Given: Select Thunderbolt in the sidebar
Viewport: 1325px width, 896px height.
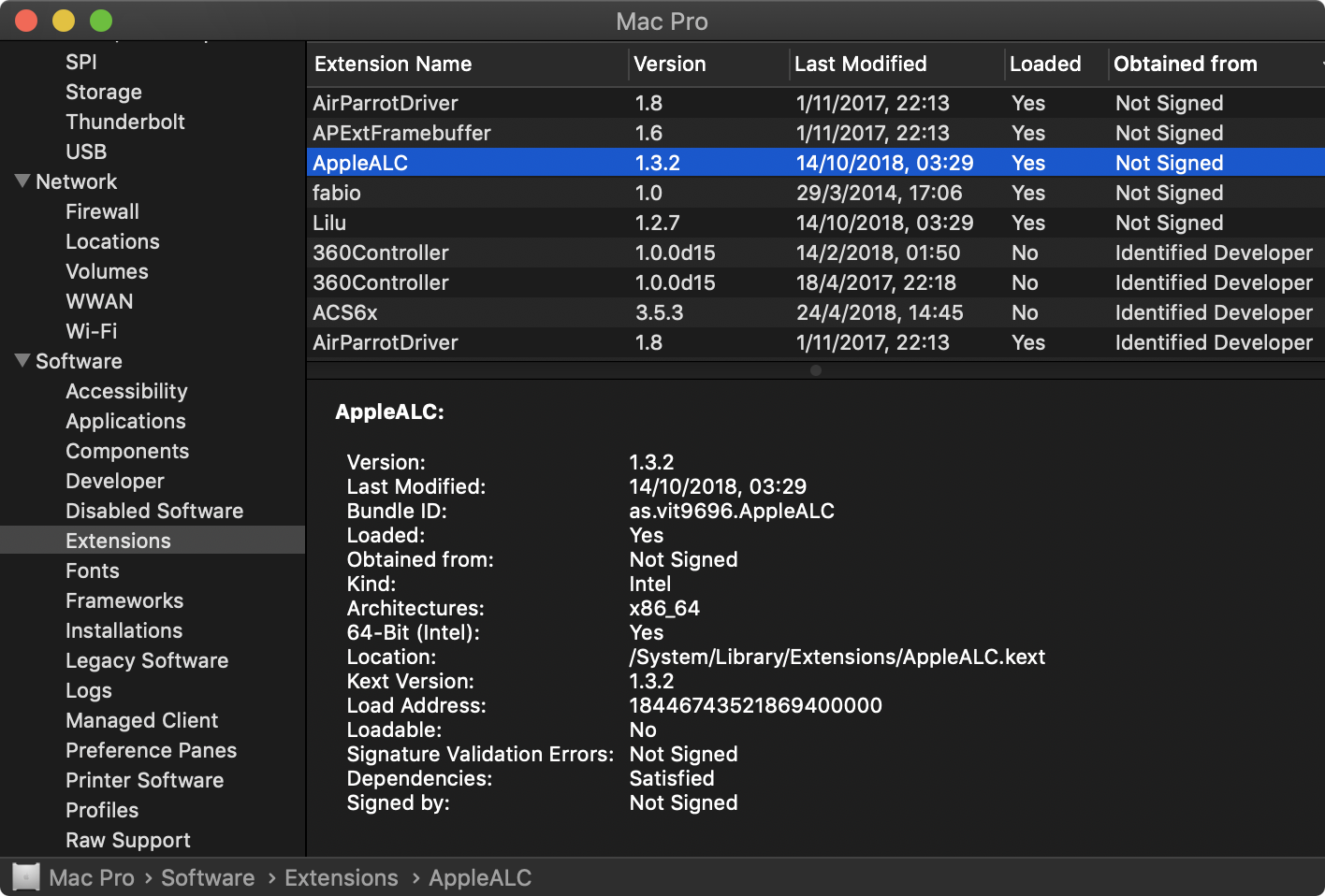Looking at the screenshot, I should [x=125, y=122].
